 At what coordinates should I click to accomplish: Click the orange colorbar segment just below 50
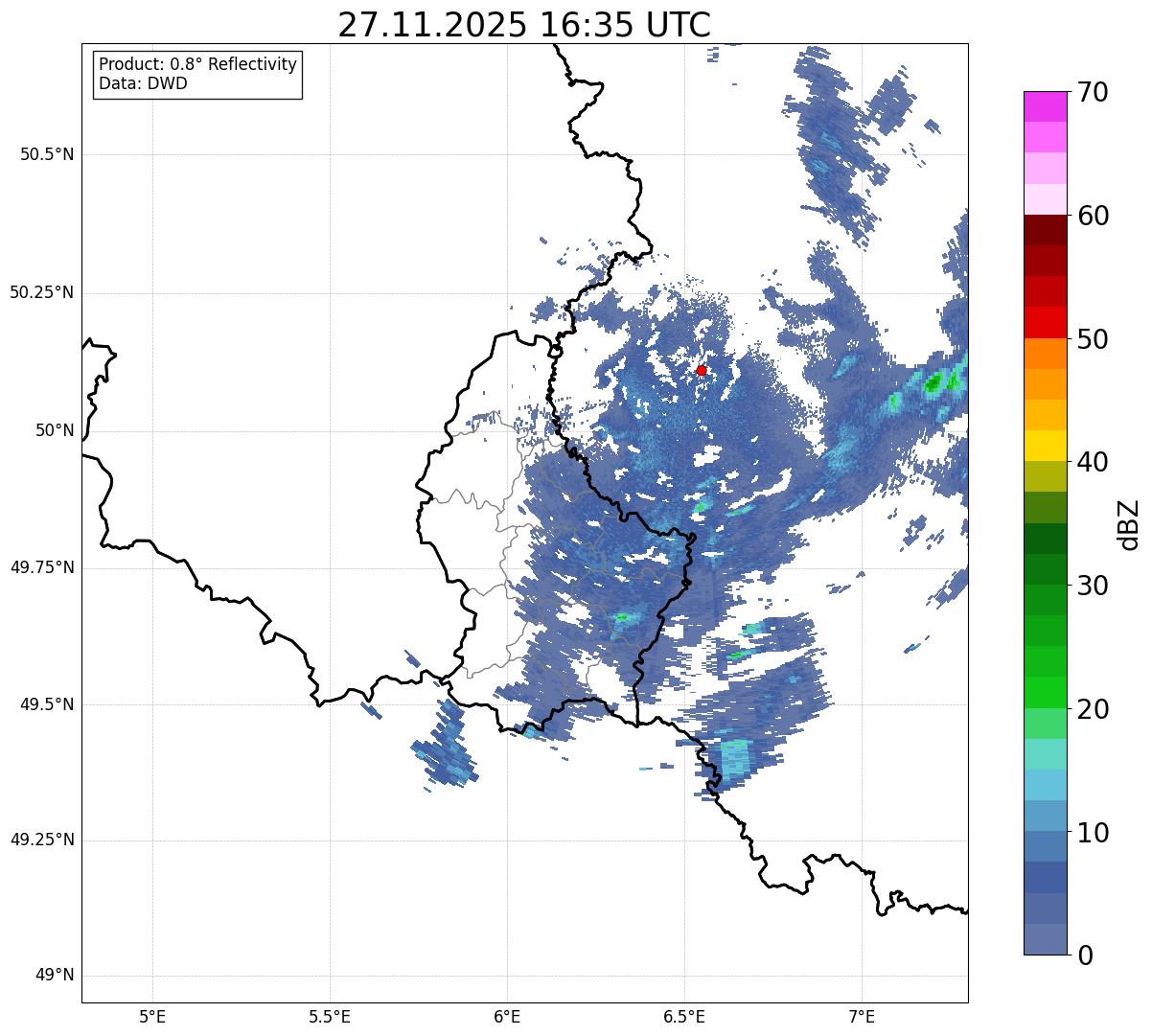[1045, 354]
